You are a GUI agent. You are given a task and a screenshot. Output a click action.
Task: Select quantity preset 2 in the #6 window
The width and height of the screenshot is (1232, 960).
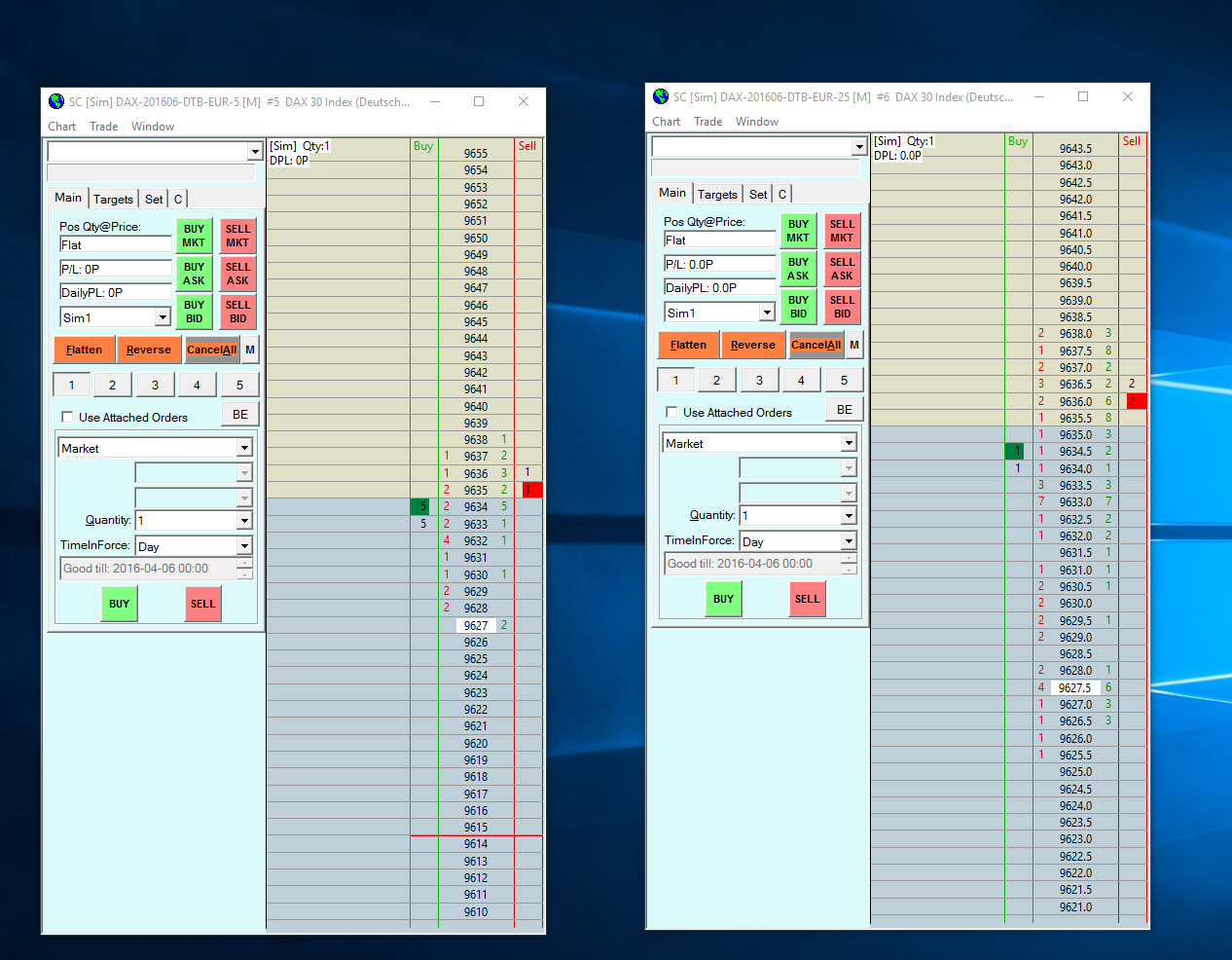tap(717, 380)
